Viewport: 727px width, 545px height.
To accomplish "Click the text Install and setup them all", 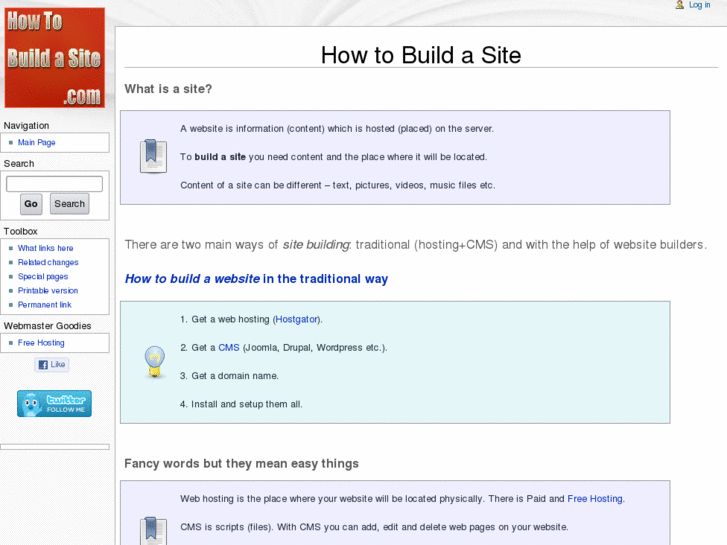I will [x=247, y=404].
